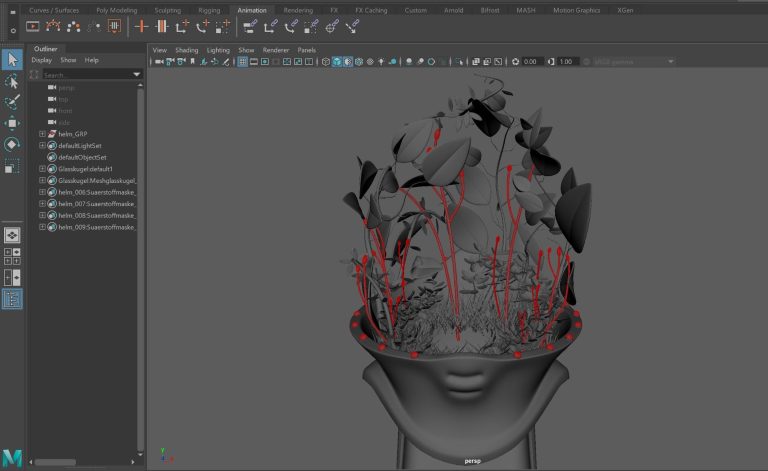Choose the Paint Selection tool

pyautogui.click(x=12, y=102)
